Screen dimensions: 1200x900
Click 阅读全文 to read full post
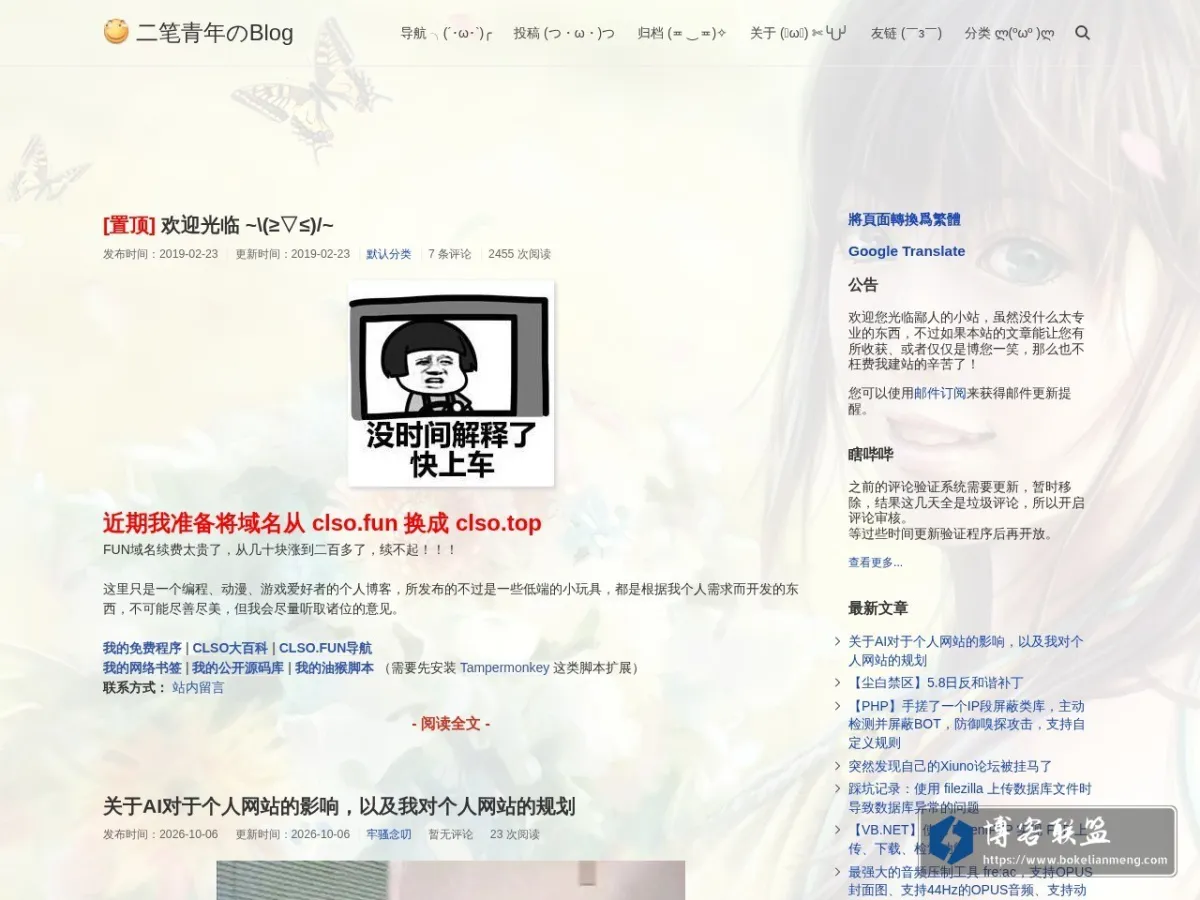(x=451, y=723)
